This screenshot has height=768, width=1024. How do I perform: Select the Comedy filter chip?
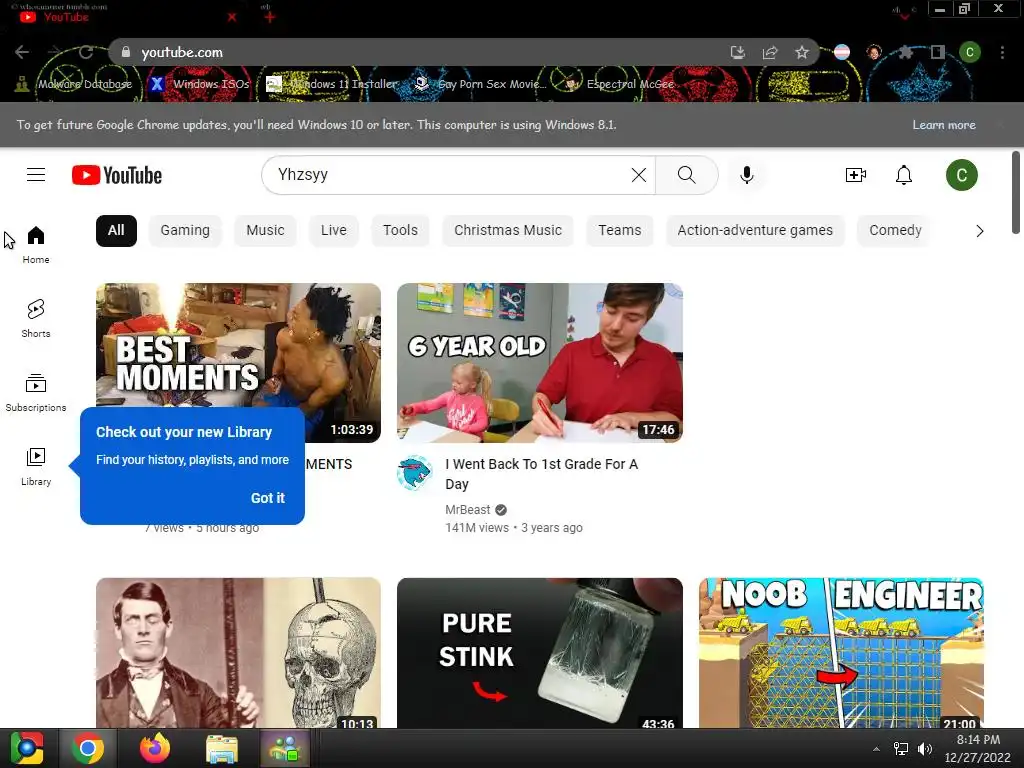tap(895, 231)
